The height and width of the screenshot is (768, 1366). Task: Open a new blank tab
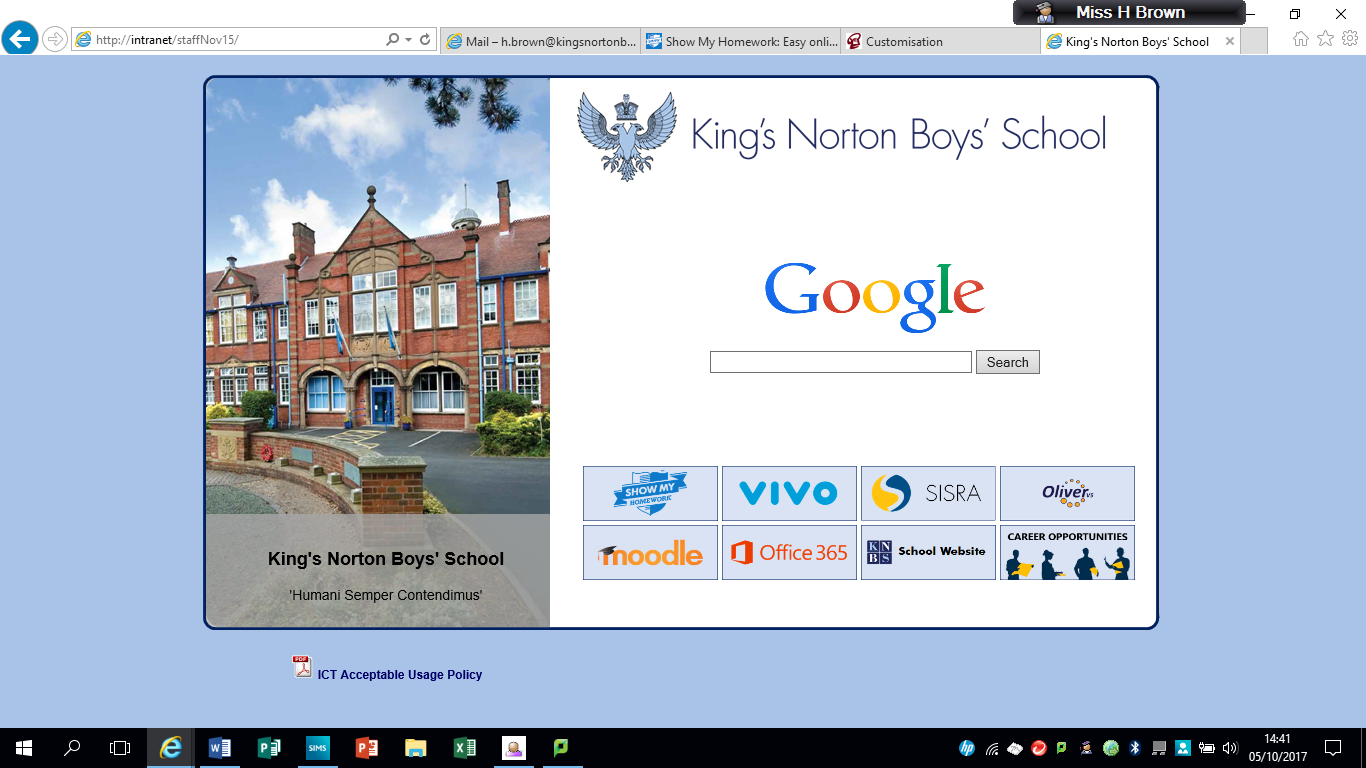click(x=1254, y=41)
